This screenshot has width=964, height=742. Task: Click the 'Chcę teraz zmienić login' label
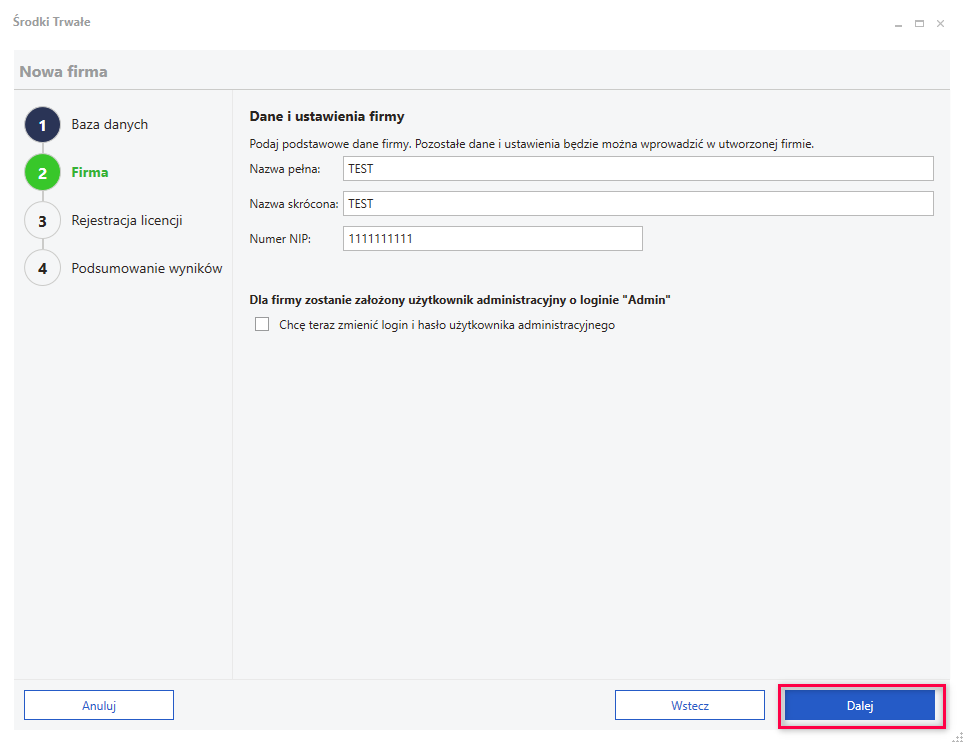(x=447, y=325)
